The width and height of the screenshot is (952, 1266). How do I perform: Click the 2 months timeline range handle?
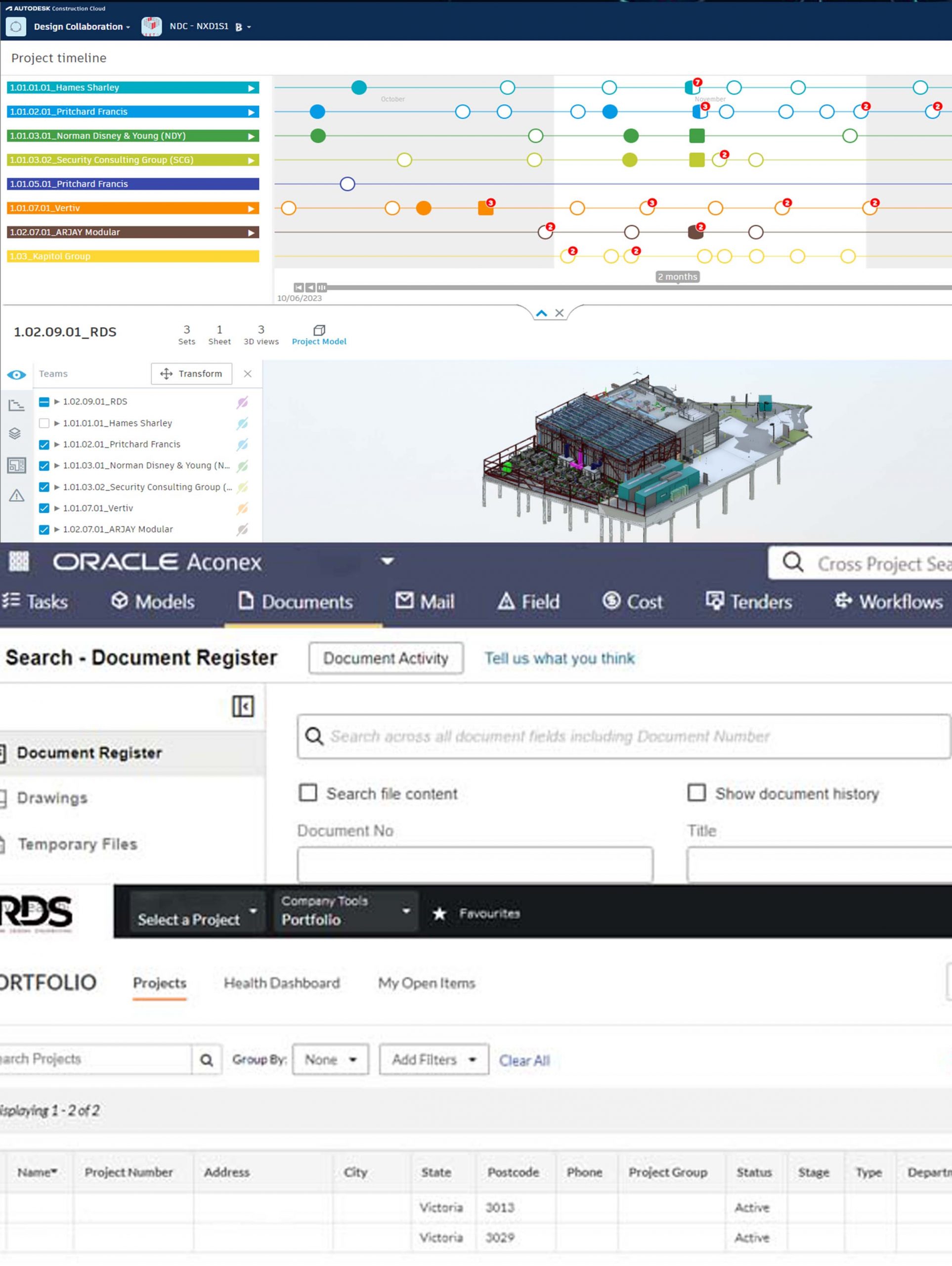678,276
